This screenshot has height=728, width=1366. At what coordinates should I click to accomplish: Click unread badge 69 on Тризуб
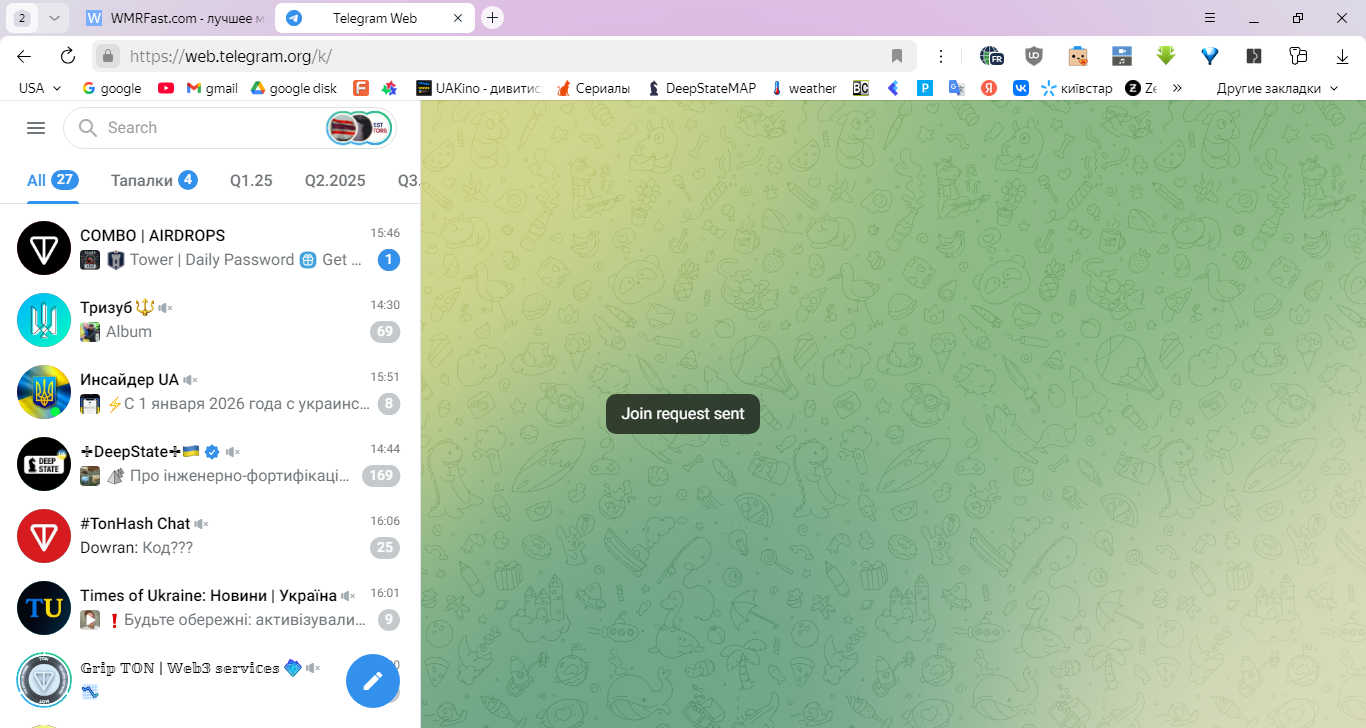pos(385,332)
